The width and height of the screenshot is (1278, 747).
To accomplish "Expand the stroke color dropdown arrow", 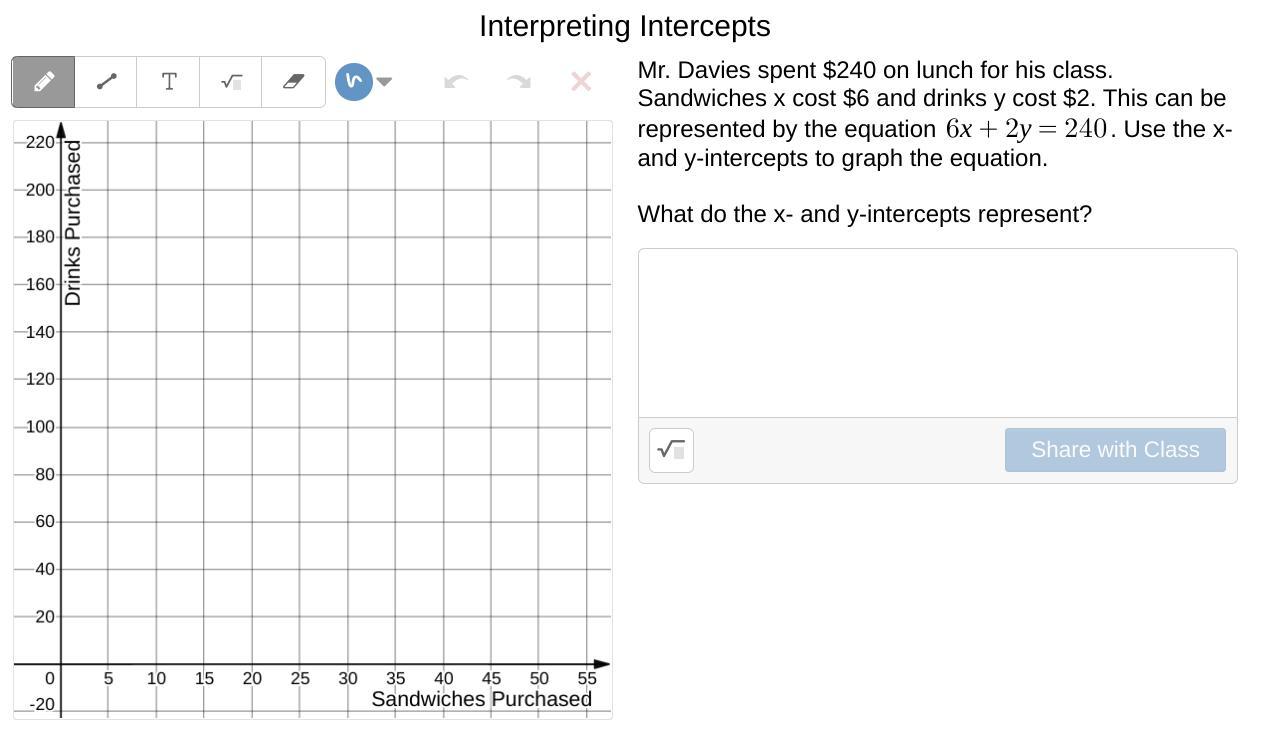I will click(x=384, y=82).
